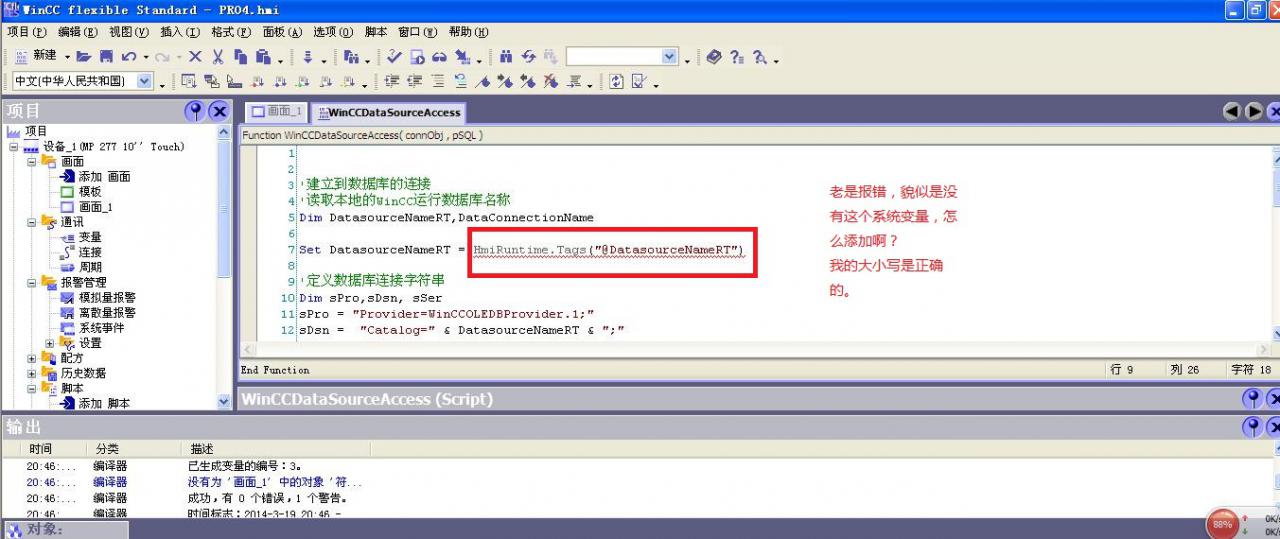
Task: Switch to the 画面_1 editor tab
Action: coord(276,112)
